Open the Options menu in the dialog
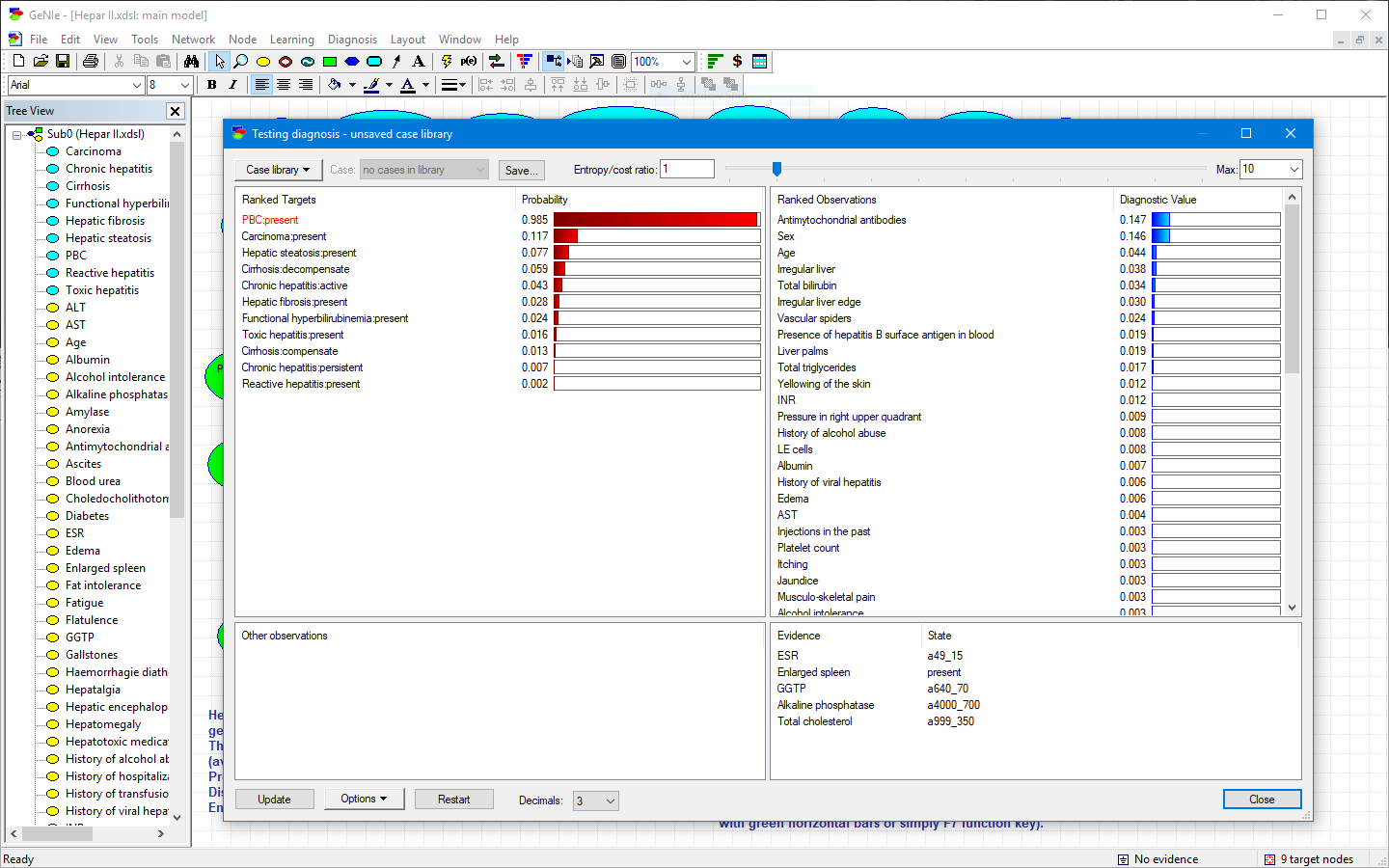1389x868 pixels. click(364, 799)
